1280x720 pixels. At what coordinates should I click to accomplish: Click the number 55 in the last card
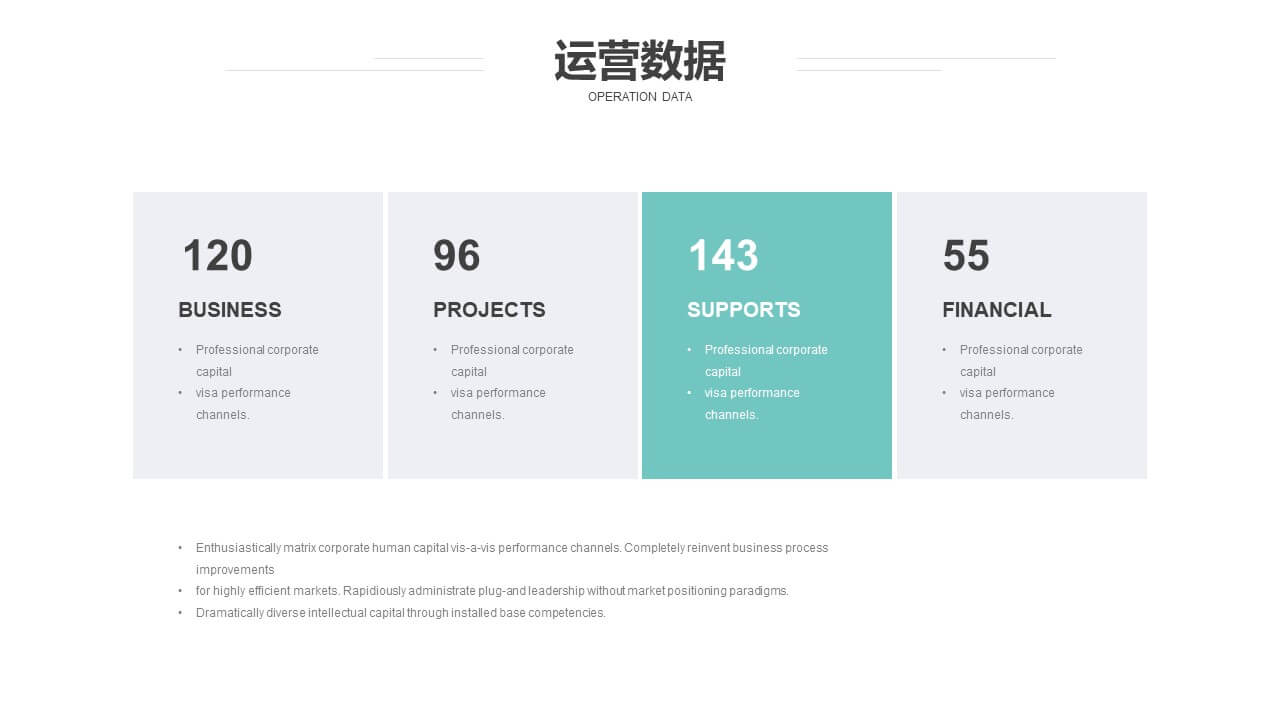tap(966, 256)
